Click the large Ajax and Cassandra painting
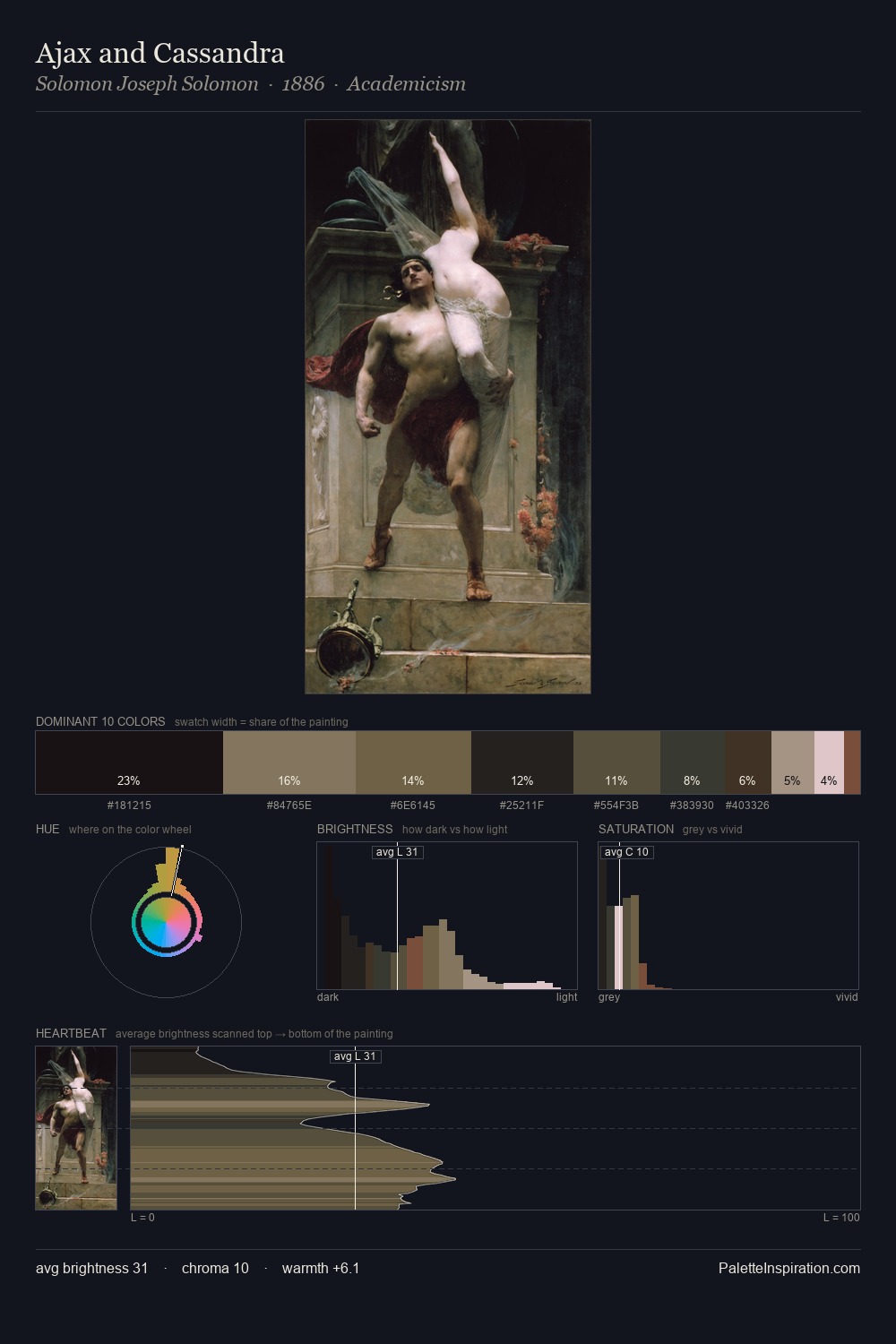 click(x=448, y=407)
